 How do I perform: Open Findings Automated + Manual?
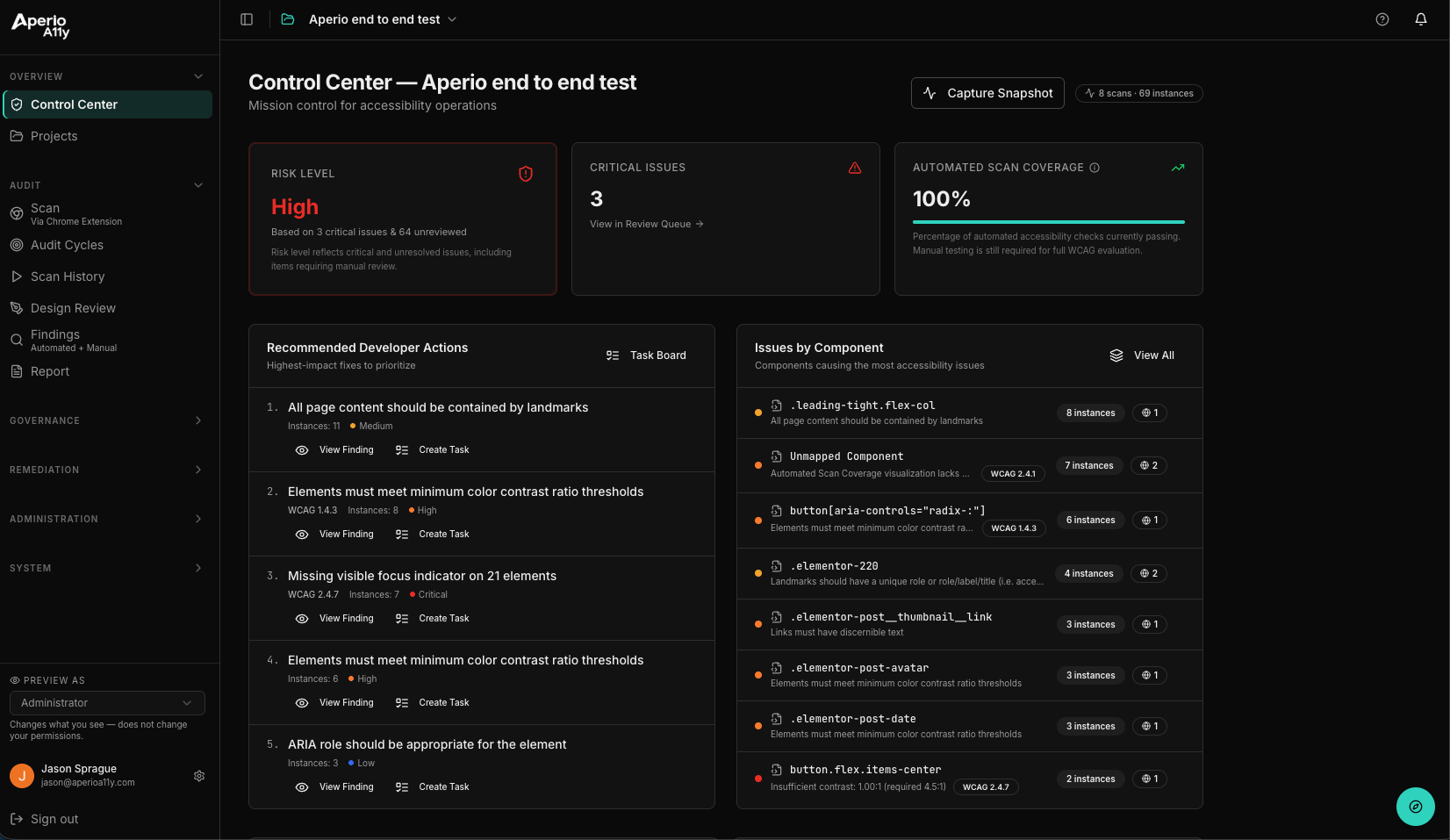(x=107, y=340)
